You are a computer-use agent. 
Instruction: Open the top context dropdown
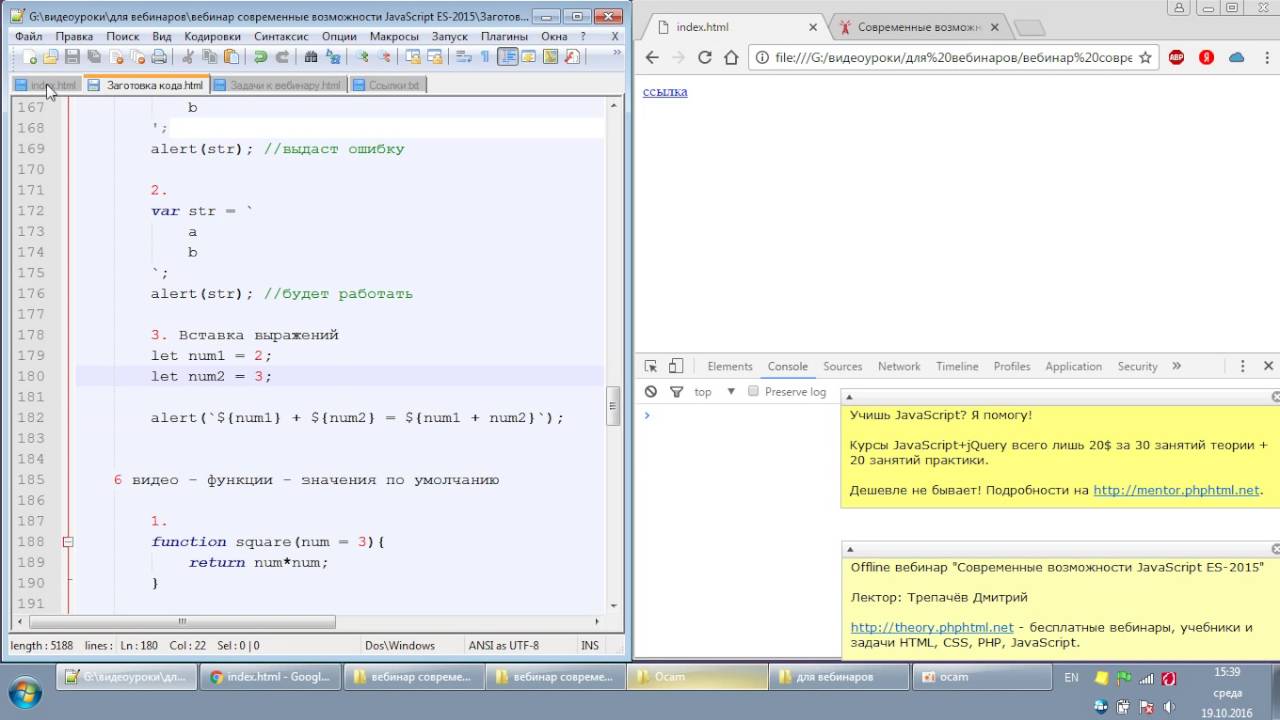pyautogui.click(x=716, y=392)
